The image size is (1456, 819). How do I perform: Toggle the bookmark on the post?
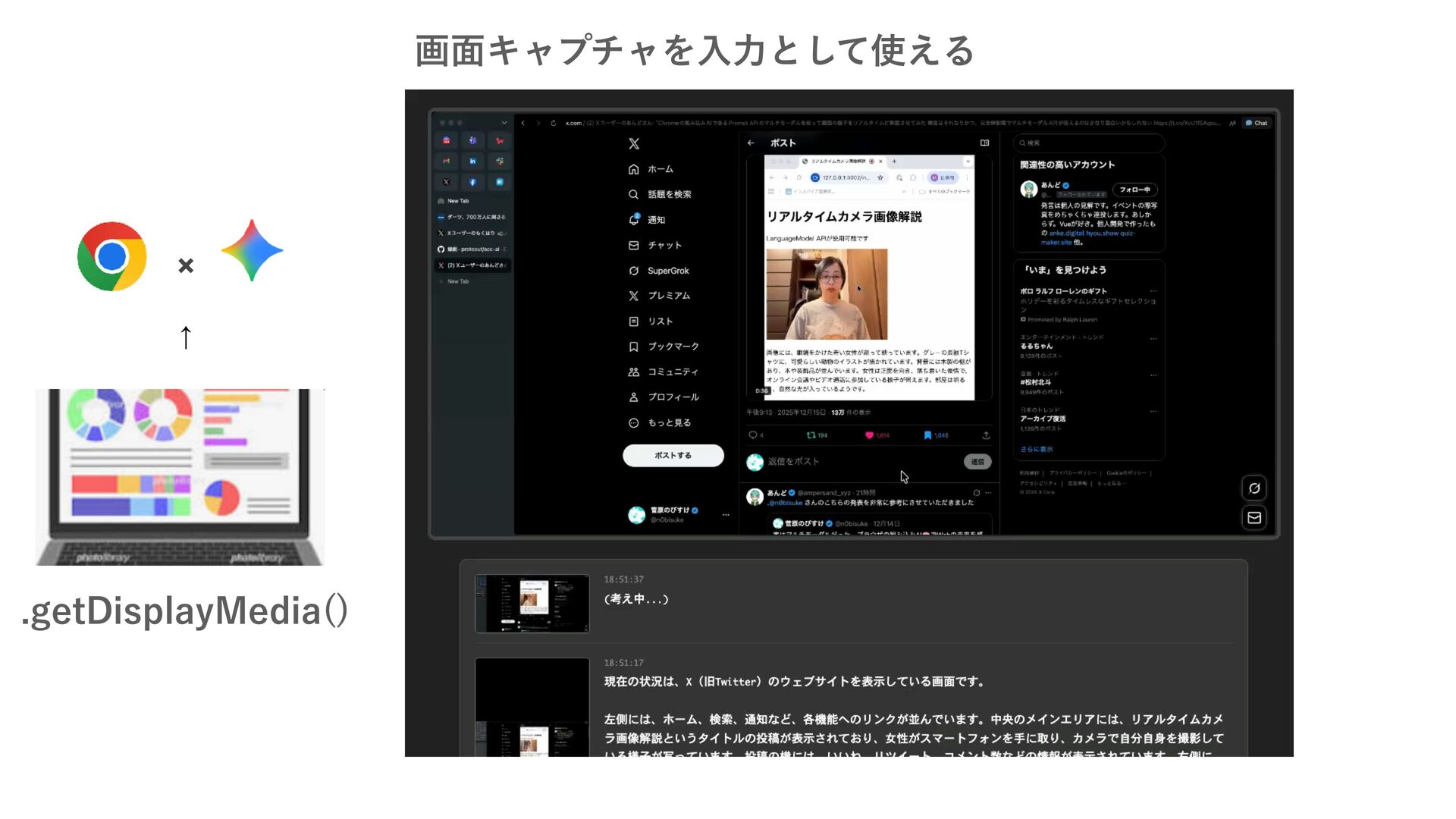click(x=927, y=435)
